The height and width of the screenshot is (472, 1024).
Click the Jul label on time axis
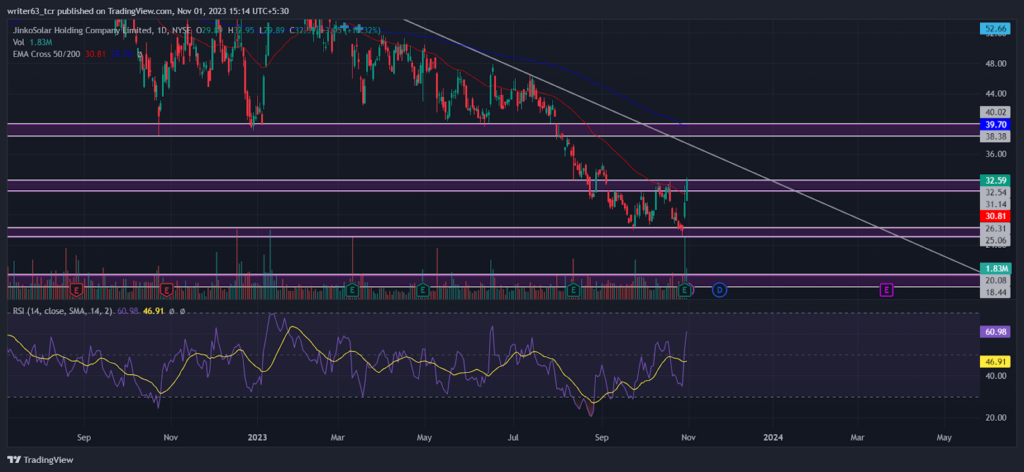click(x=514, y=435)
